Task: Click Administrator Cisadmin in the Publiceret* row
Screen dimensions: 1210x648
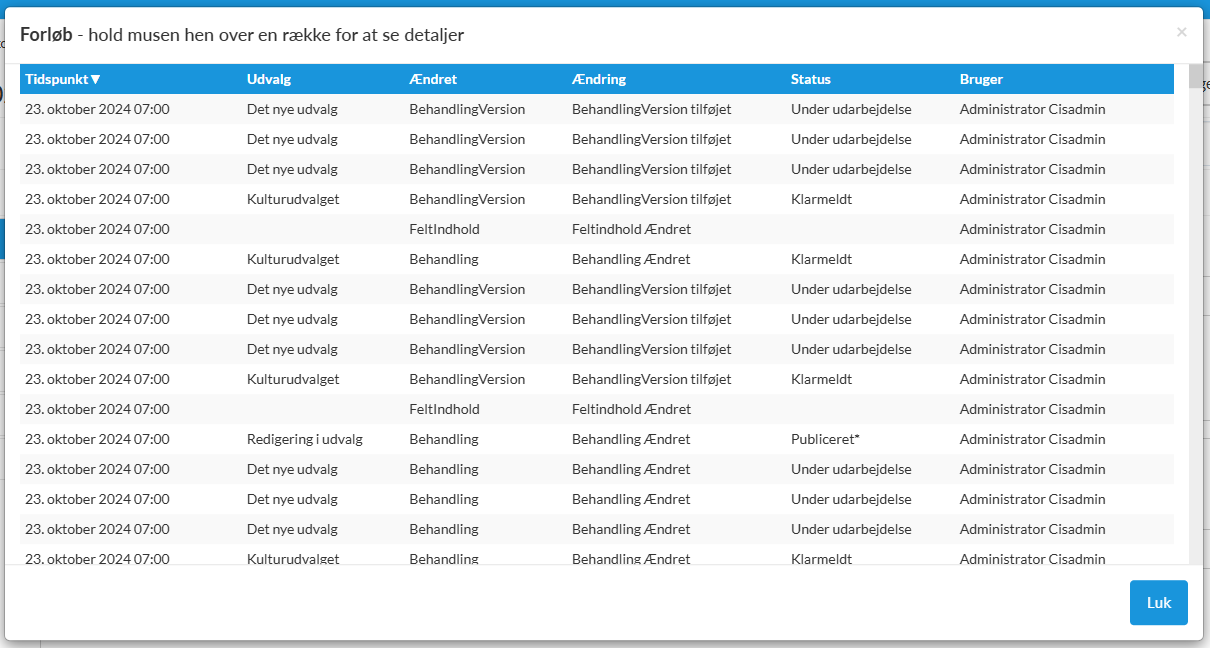Action: [x=1032, y=439]
